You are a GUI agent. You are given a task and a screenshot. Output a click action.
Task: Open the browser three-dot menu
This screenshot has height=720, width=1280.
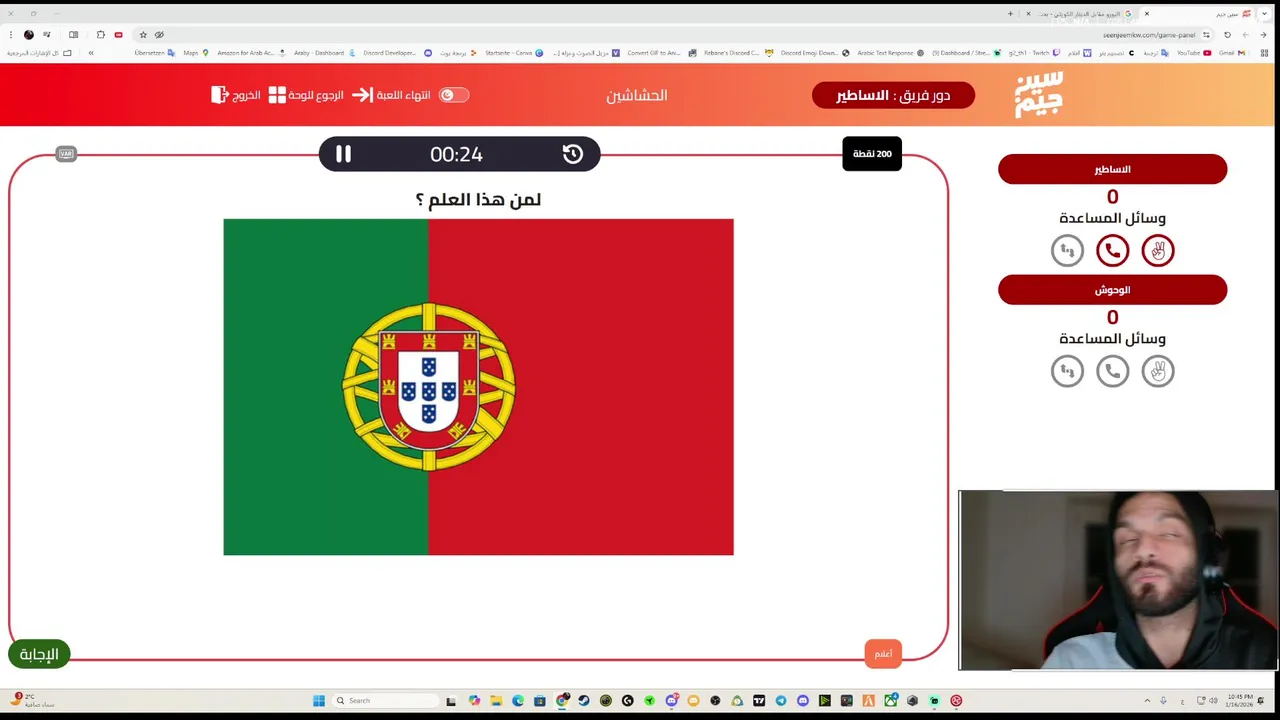(9, 34)
